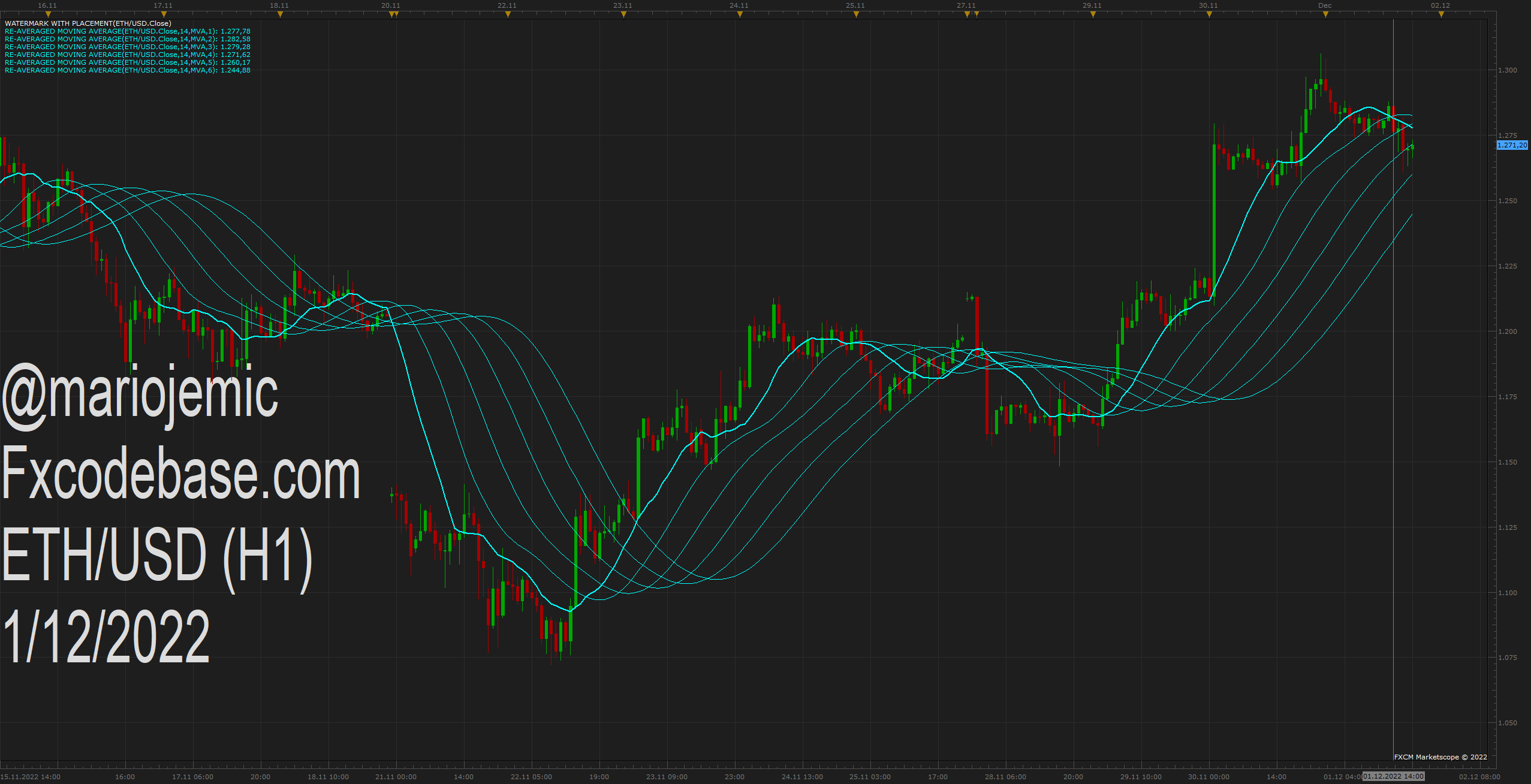Click the 28.11 06:00 time axis label

coord(1005,777)
